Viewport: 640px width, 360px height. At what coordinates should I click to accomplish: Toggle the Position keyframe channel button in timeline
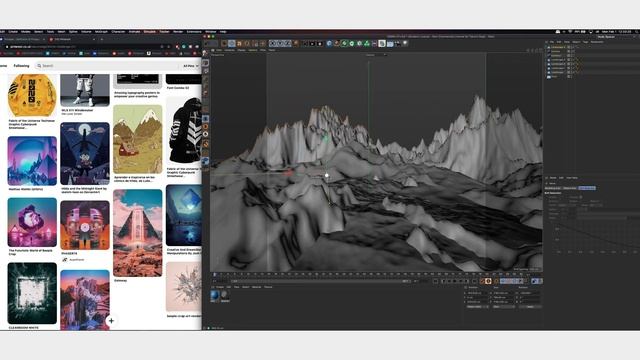point(502,281)
